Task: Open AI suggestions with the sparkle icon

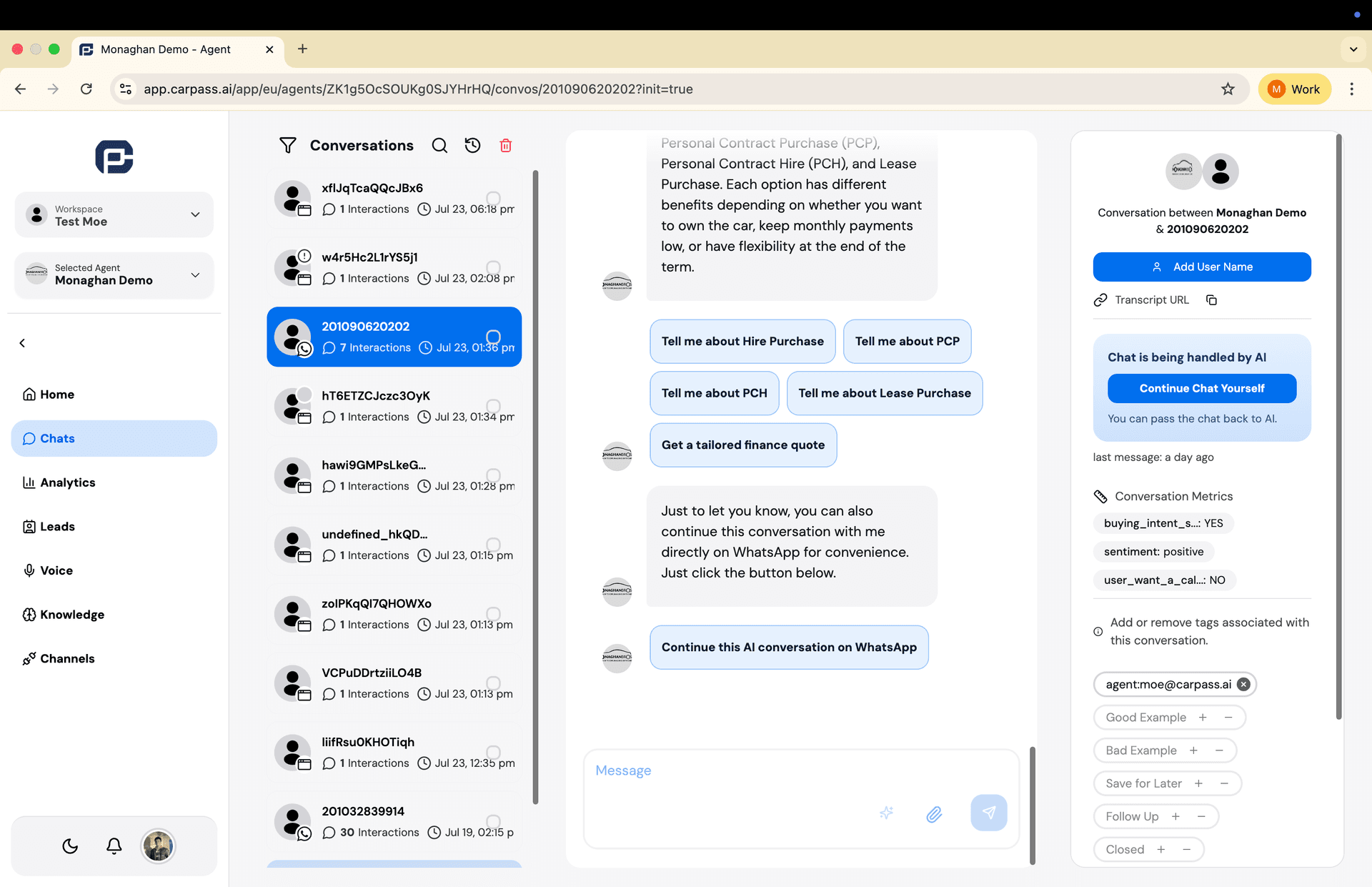Action: pyautogui.click(x=886, y=813)
